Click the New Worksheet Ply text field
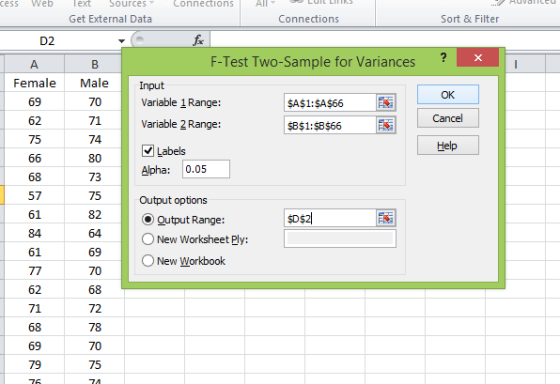Viewport: 560px width, 384px height. click(340, 239)
